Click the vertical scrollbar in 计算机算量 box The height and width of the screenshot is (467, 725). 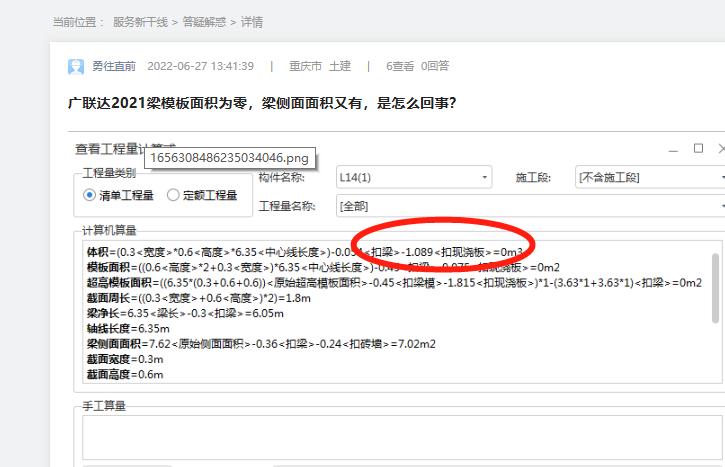(715, 288)
